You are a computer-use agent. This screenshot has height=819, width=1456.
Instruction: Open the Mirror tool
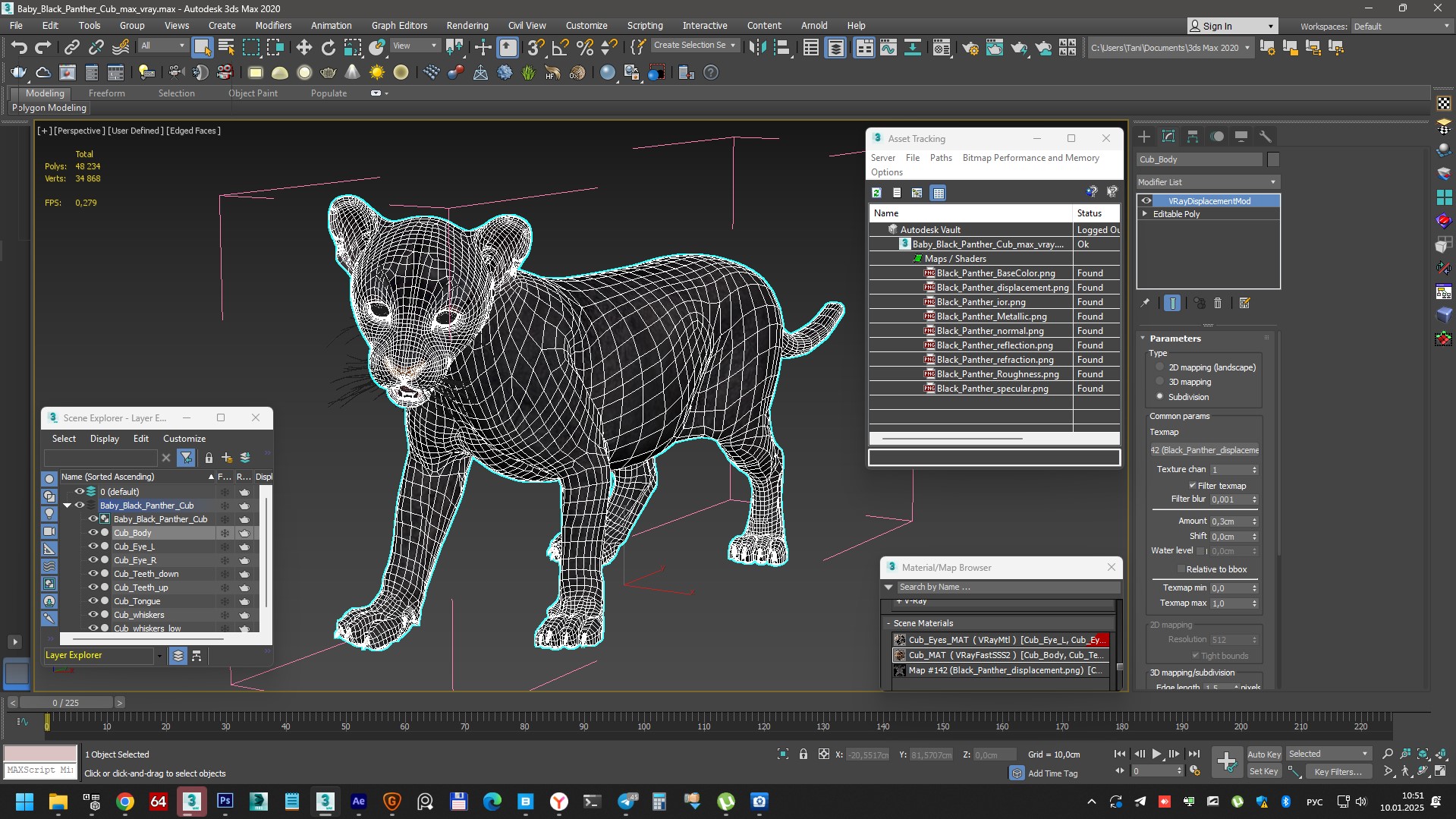pos(756,48)
